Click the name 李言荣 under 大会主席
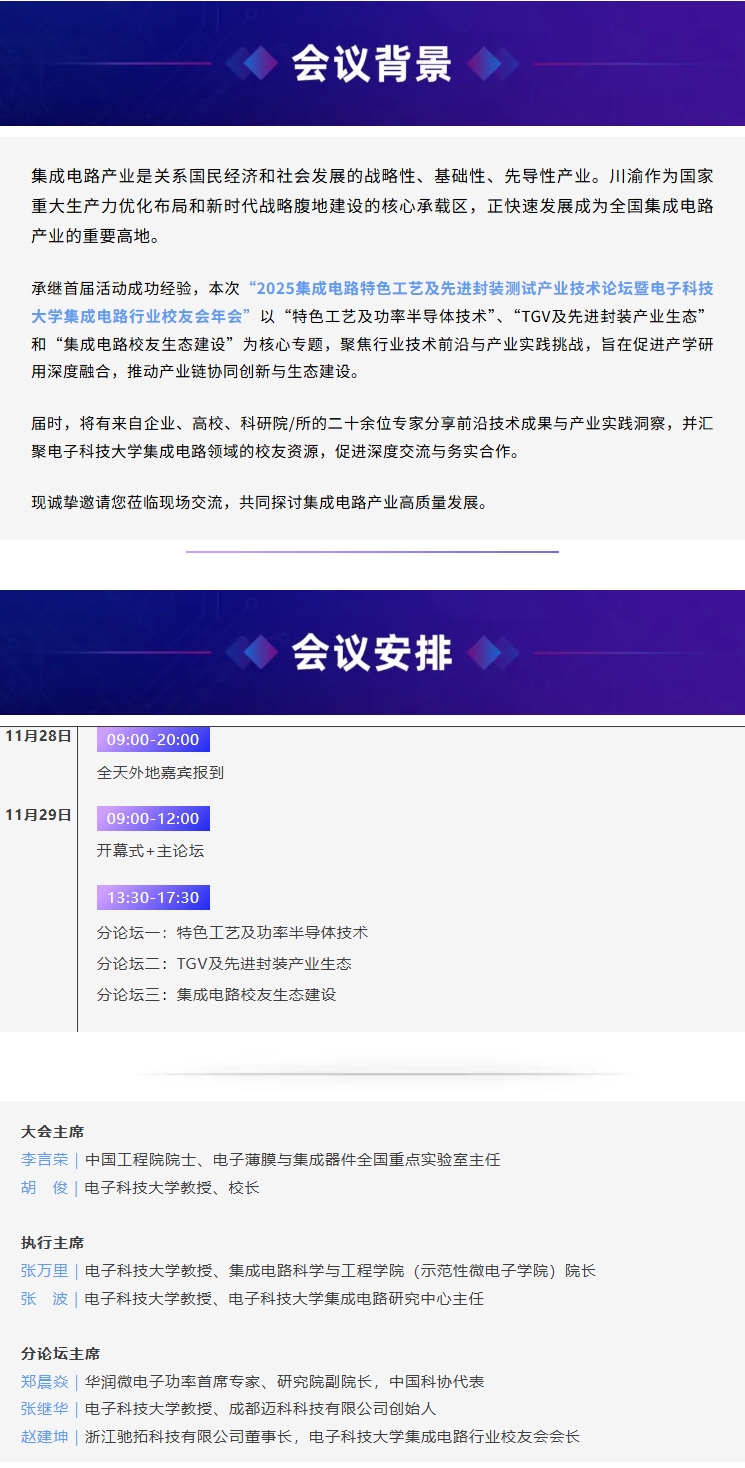 click(45, 1160)
